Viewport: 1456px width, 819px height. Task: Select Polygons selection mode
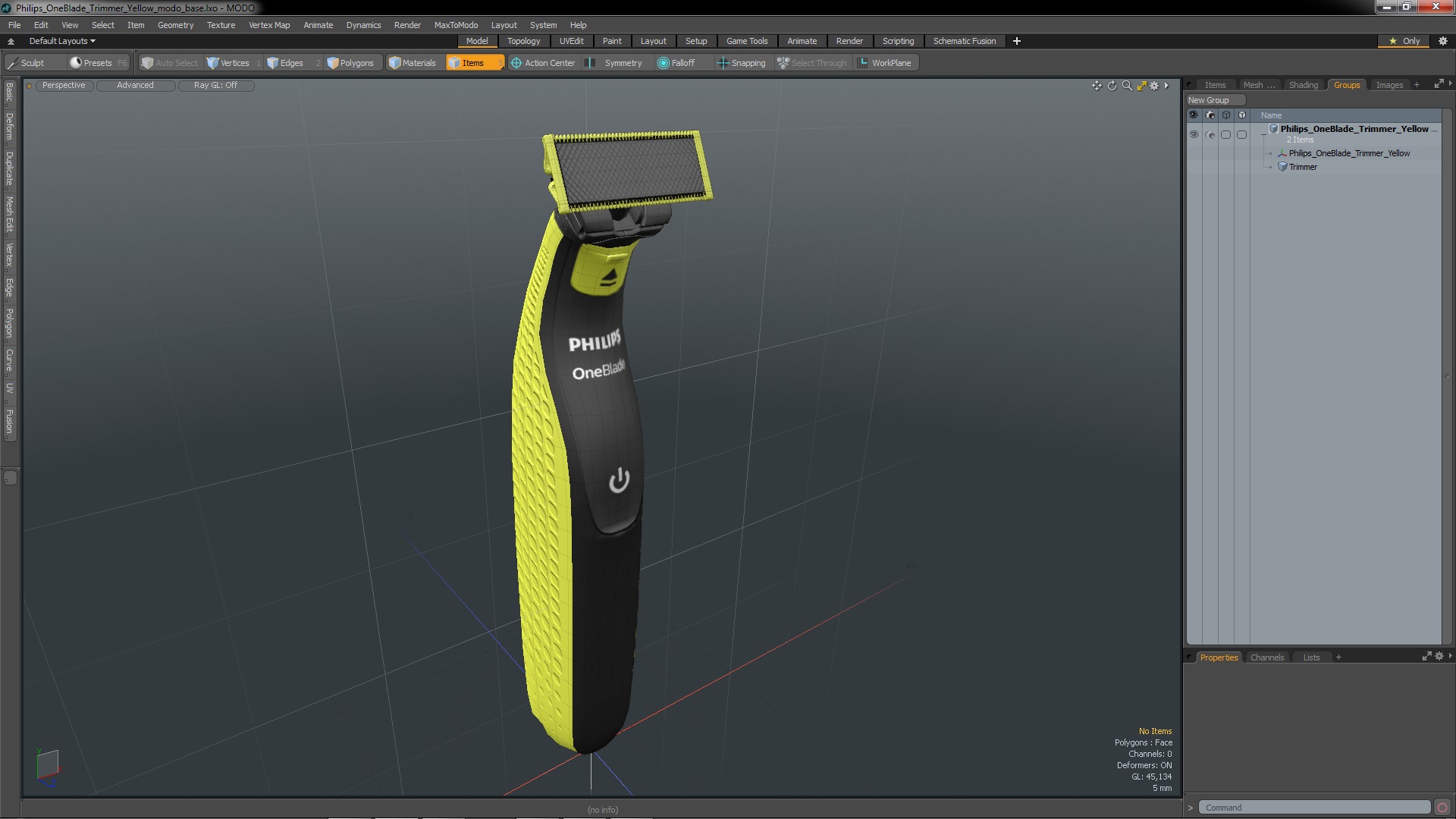tap(350, 63)
